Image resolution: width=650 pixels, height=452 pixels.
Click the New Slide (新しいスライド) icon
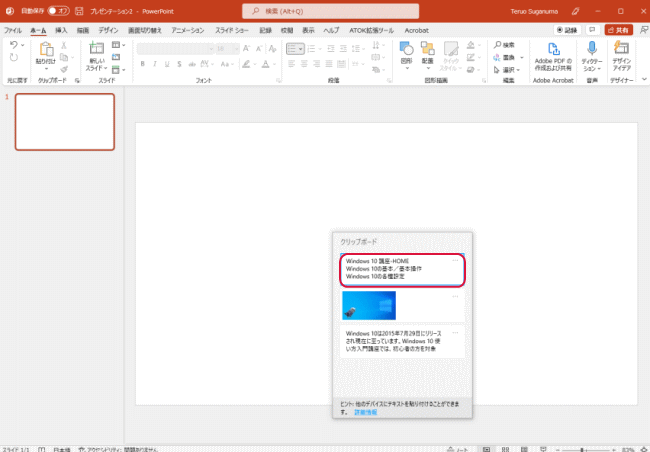[x=97, y=49]
